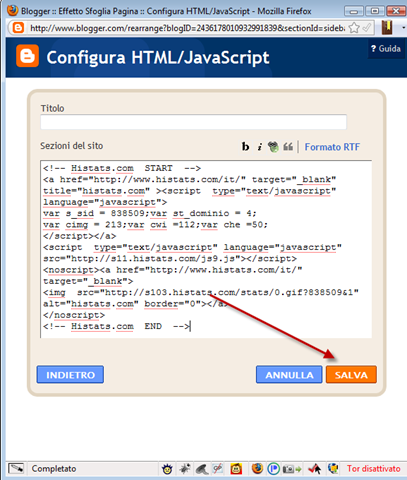
Task: Click the red checkmark cursor status icon
Action: click(315, 469)
